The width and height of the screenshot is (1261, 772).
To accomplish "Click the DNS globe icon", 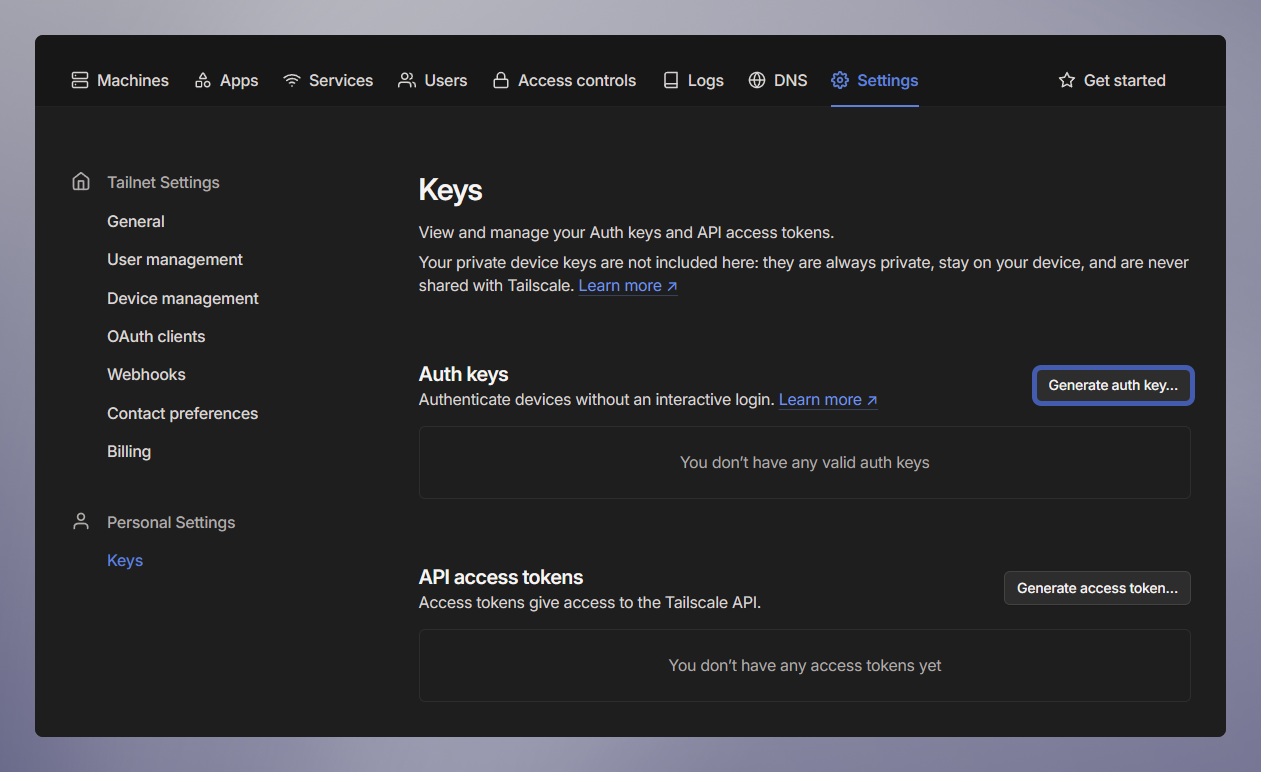I will pos(757,80).
